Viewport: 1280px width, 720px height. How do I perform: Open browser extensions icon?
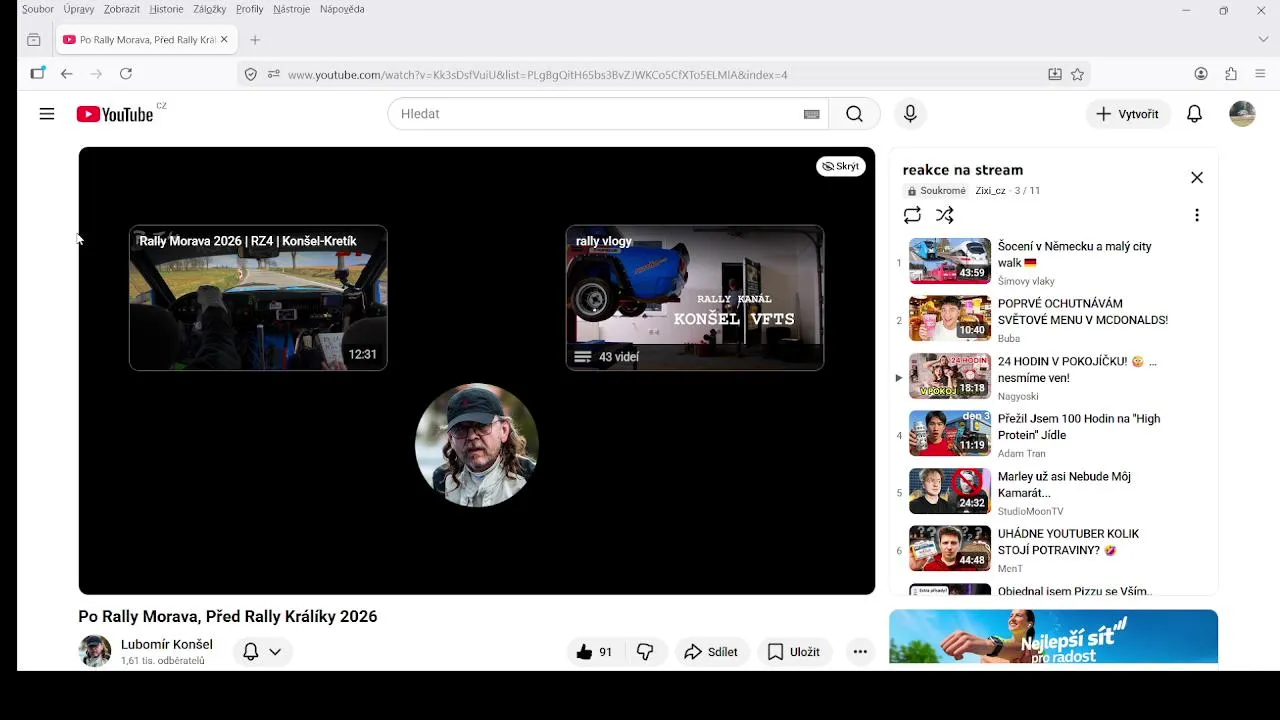(1231, 74)
